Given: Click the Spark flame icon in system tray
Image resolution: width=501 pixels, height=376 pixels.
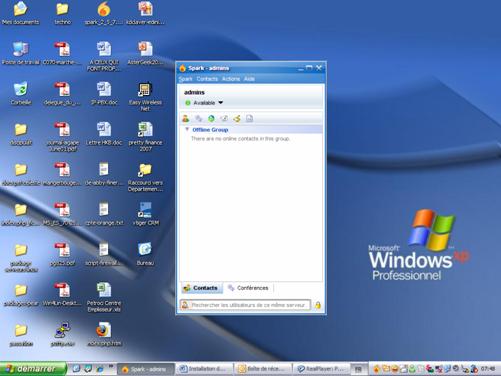Looking at the screenshot, I should pyautogui.click(x=377, y=369).
